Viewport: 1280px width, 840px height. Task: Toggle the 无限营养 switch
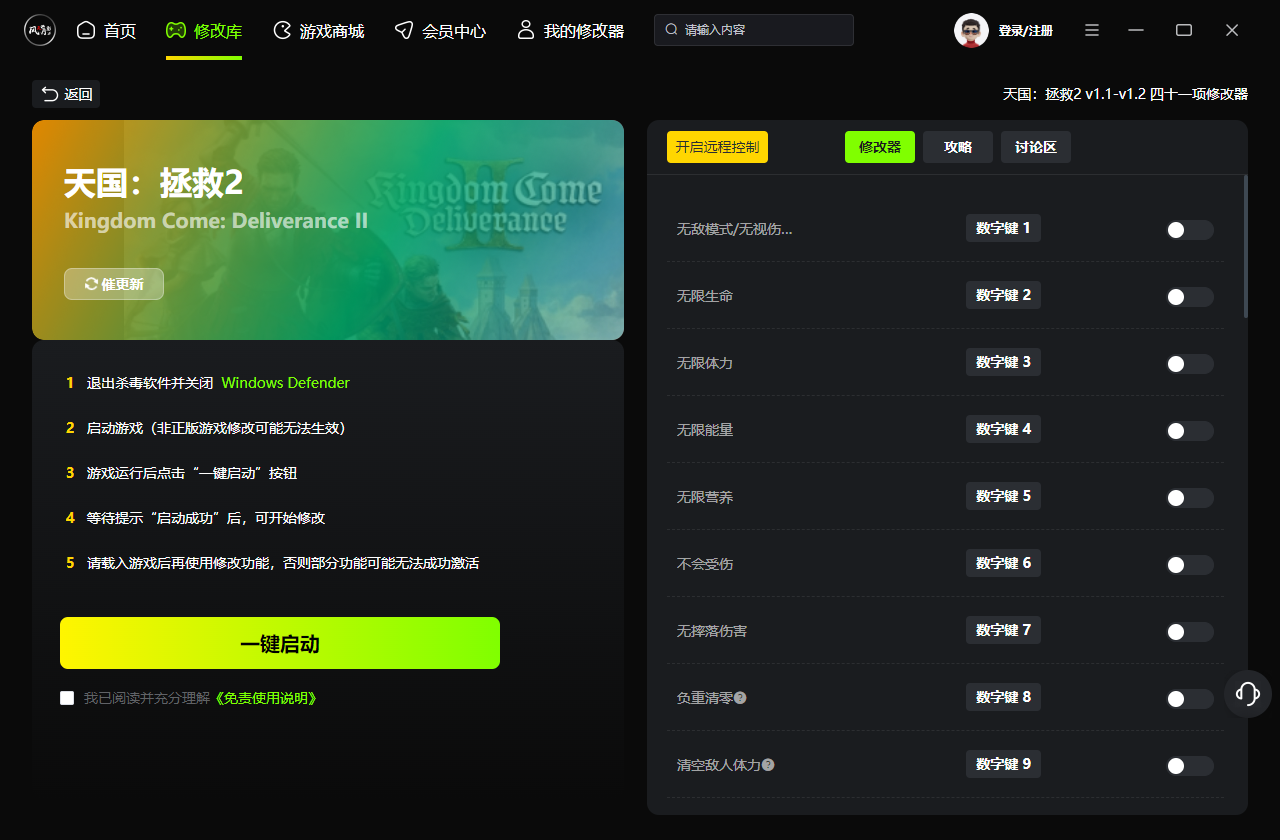click(x=1190, y=498)
